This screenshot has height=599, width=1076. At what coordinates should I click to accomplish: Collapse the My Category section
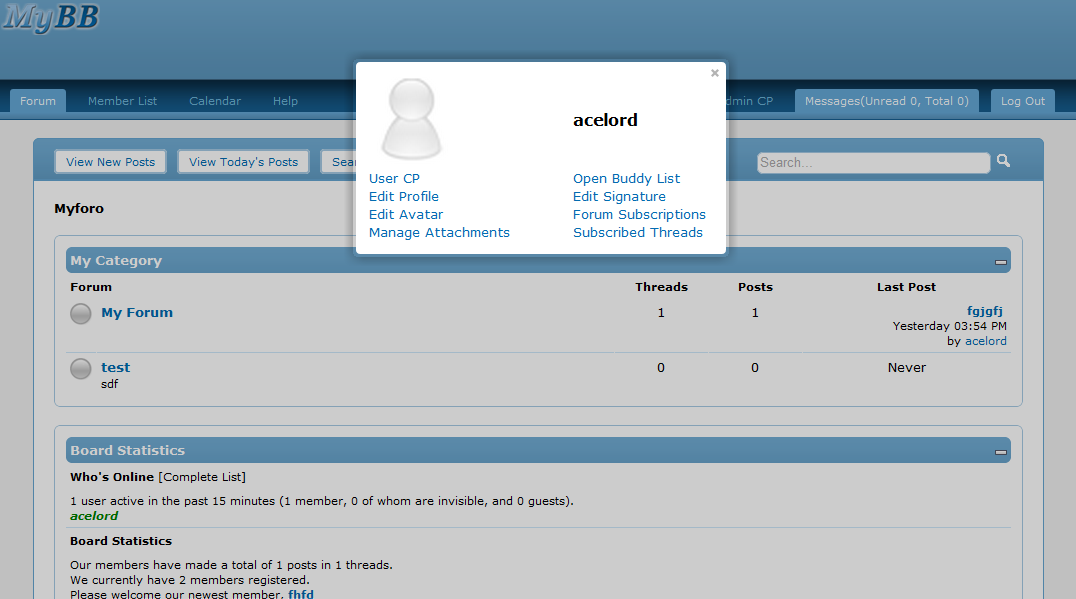1000,262
